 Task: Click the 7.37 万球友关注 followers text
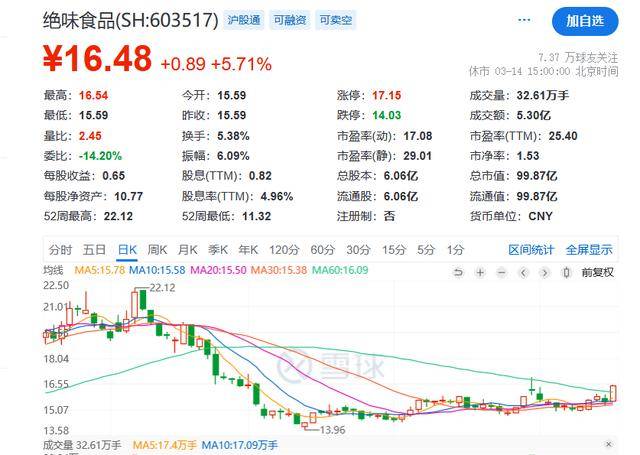coord(578,58)
